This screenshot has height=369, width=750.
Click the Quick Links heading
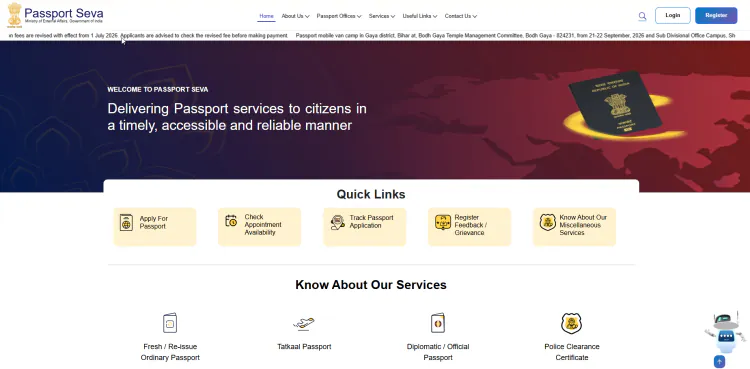coord(371,194)
